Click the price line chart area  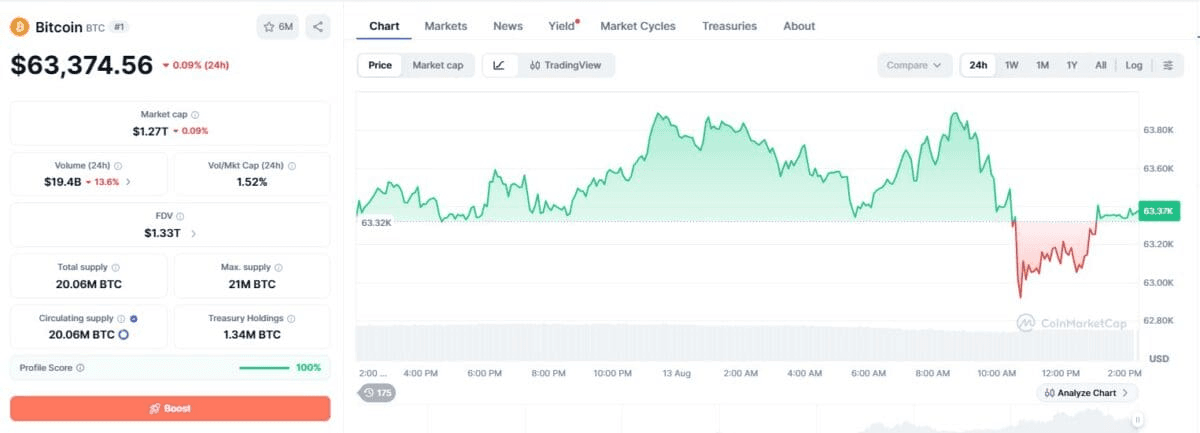click(746, 205)
